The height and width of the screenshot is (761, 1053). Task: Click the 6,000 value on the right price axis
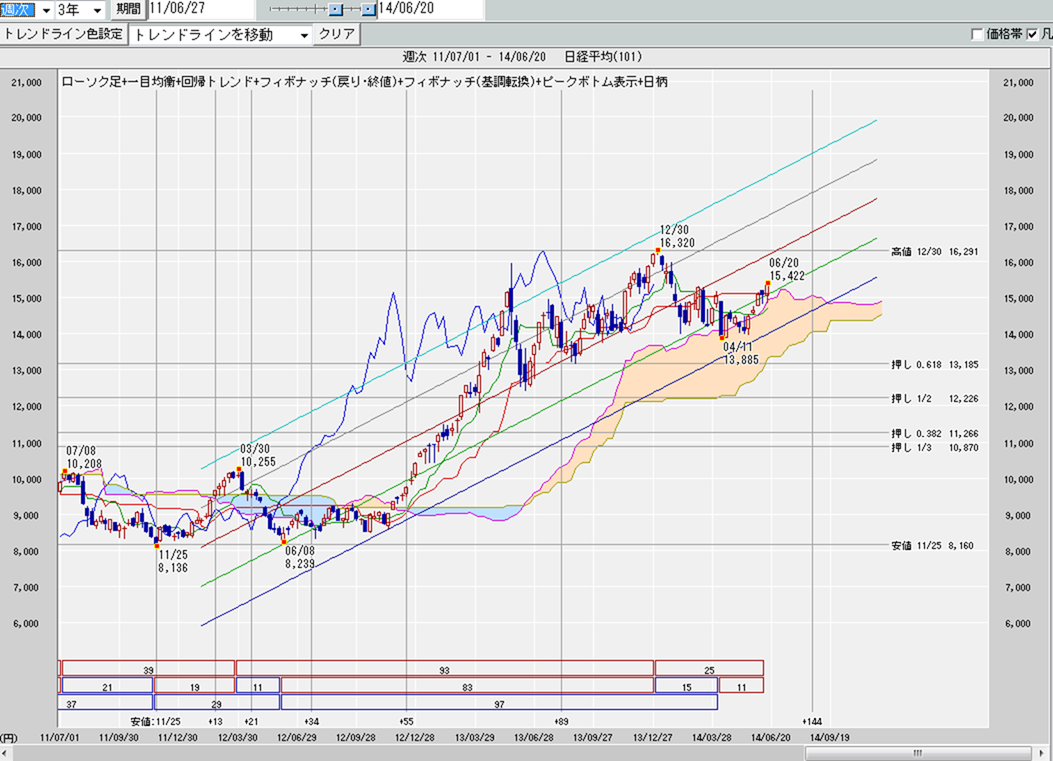coord(1018,624)
